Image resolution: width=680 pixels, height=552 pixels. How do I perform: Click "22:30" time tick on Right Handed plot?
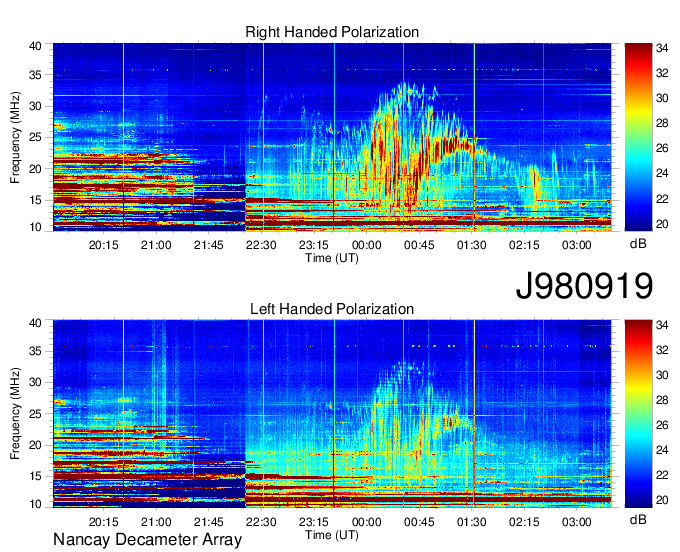tap(261, 245)
